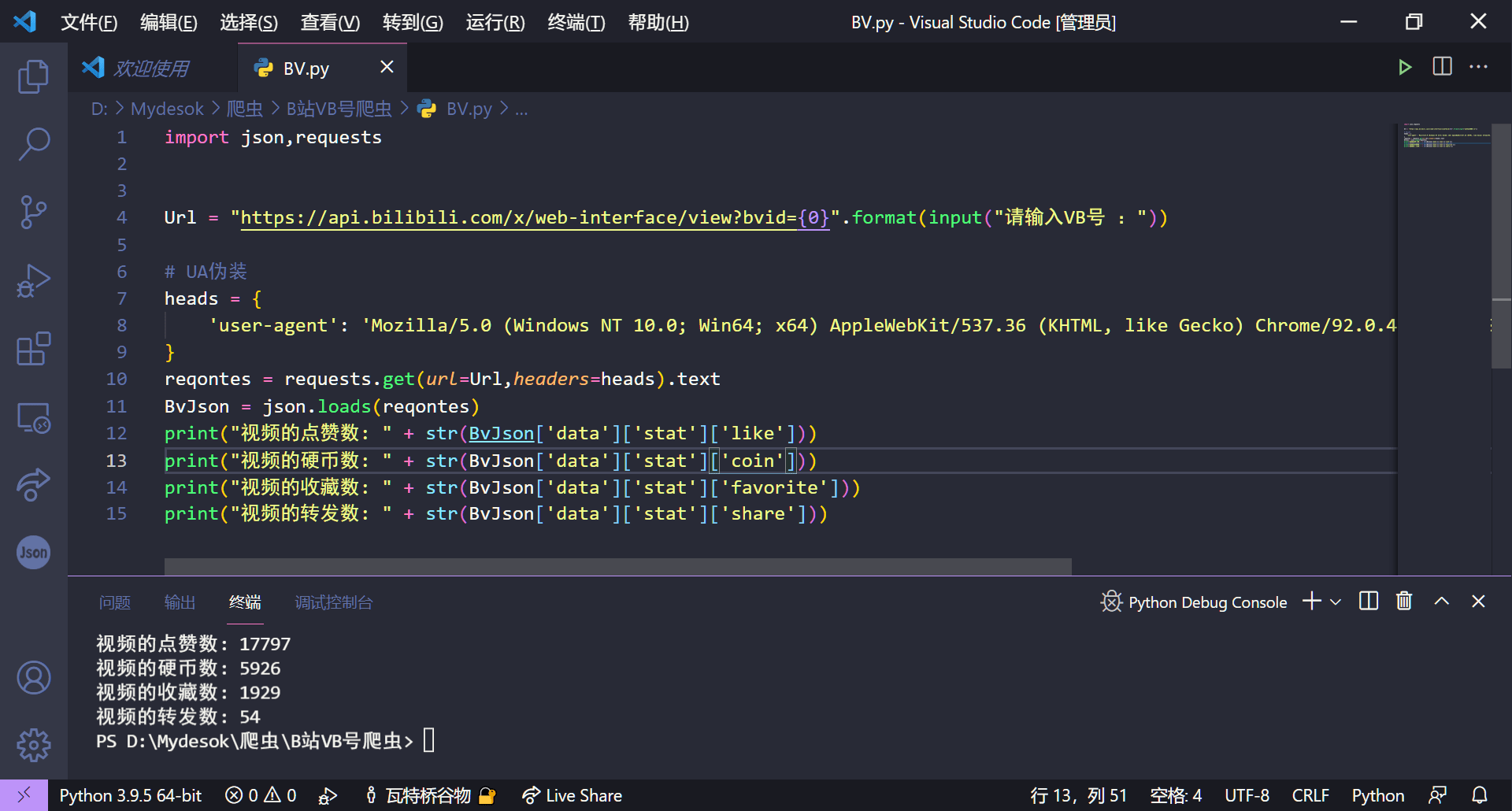Open notifications bell
The width and height of the screenshot is (1512, 811).
1480,796
